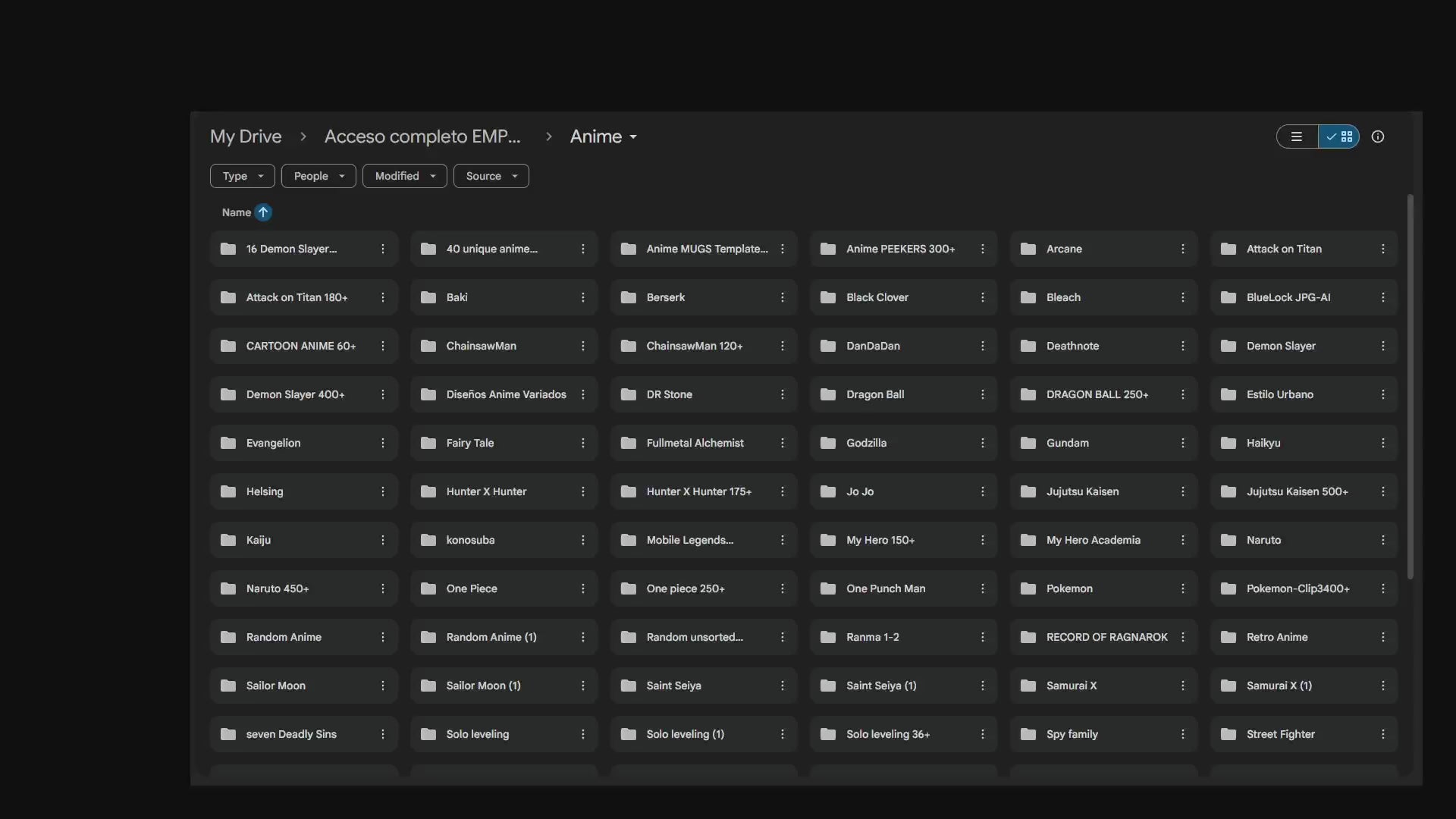This screenshot has height=819, width=1456.
Task: Select the One piece 250+ folder
Action: point(704,588)
